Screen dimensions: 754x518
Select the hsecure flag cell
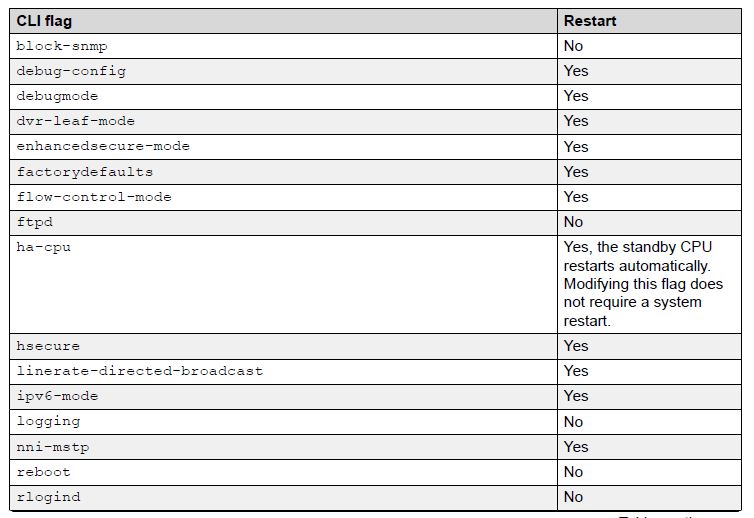pos(48,346)
